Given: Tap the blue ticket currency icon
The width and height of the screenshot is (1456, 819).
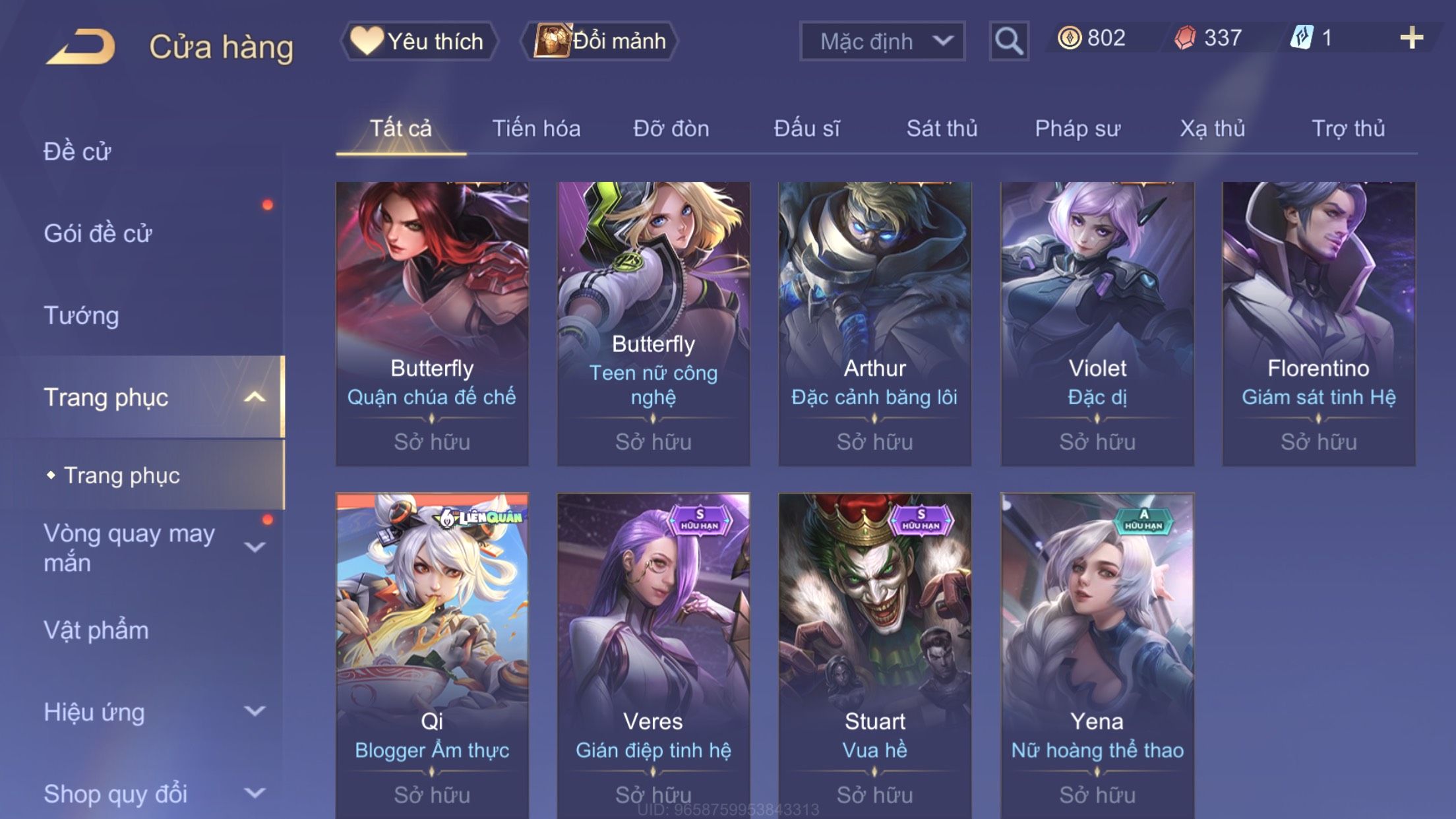Looking at the screenshot, I should point(1302,38).
